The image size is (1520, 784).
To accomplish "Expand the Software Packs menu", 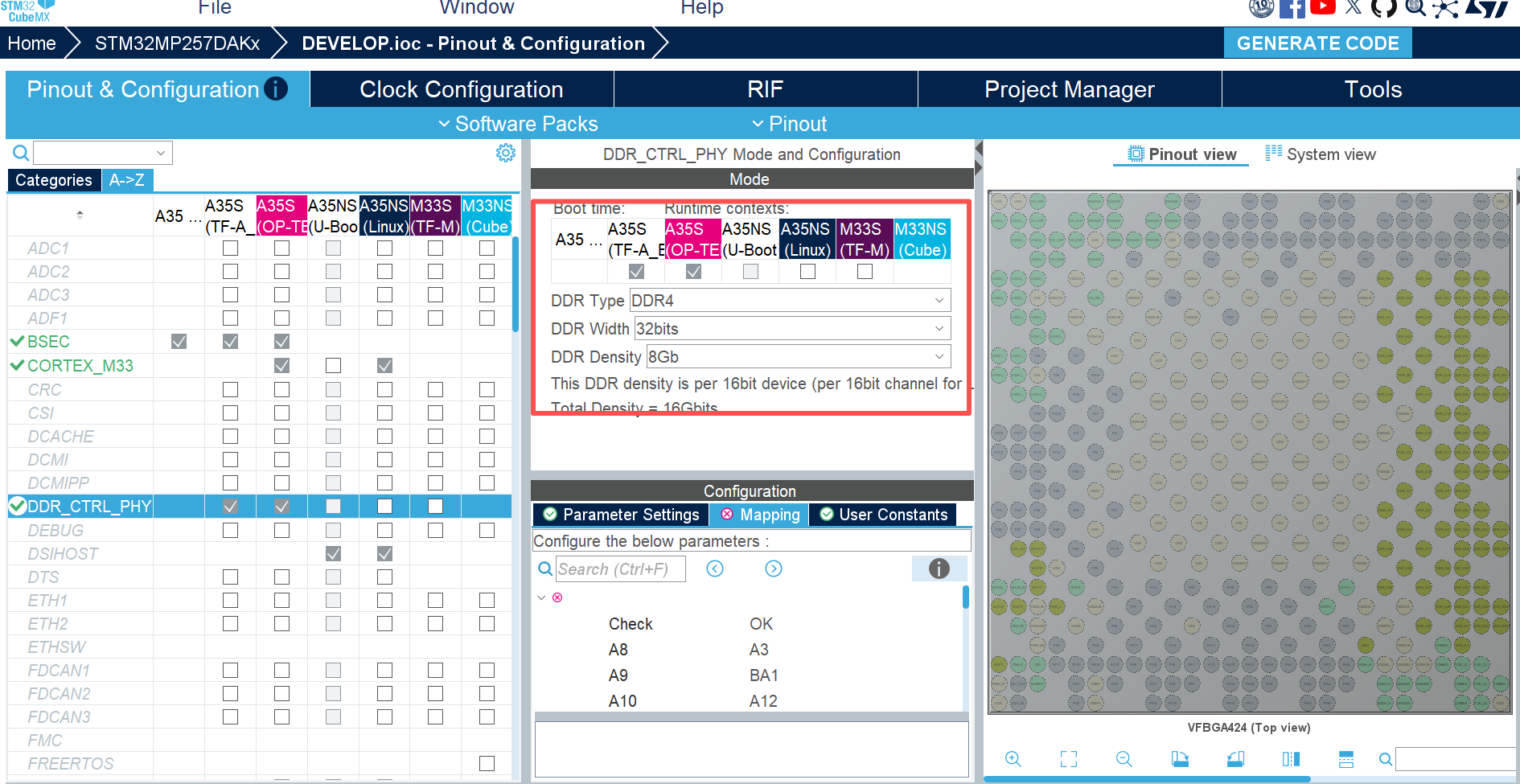I will point(518,124).
